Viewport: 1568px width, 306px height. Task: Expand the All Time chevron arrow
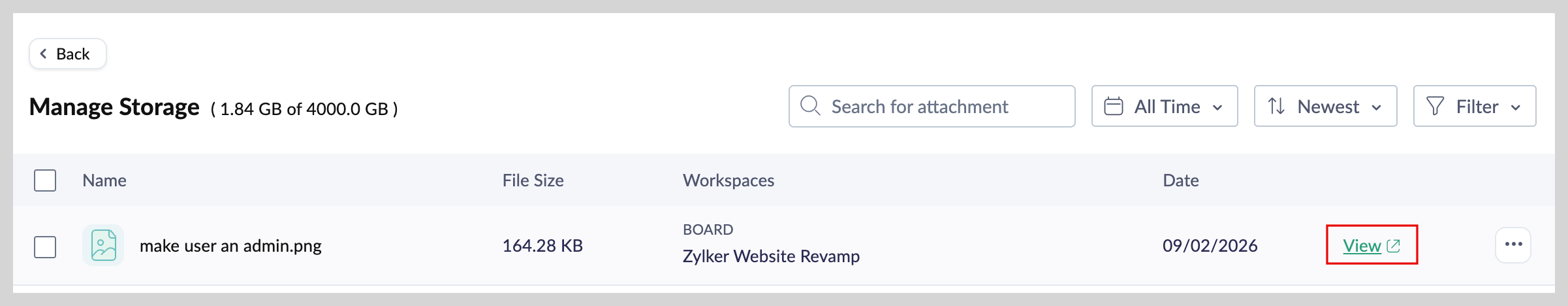1217,107
